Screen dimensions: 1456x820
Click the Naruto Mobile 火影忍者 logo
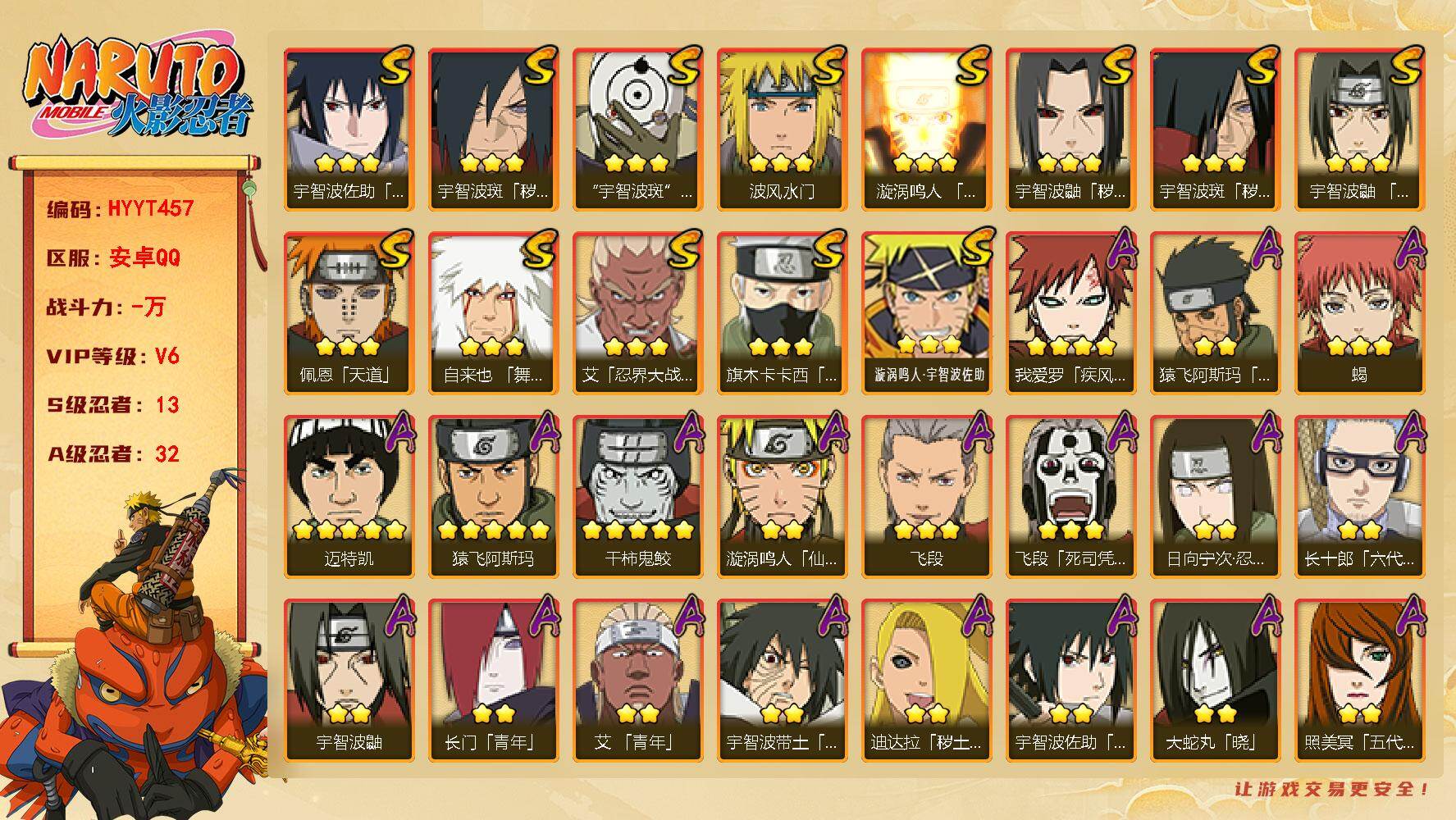137,89
